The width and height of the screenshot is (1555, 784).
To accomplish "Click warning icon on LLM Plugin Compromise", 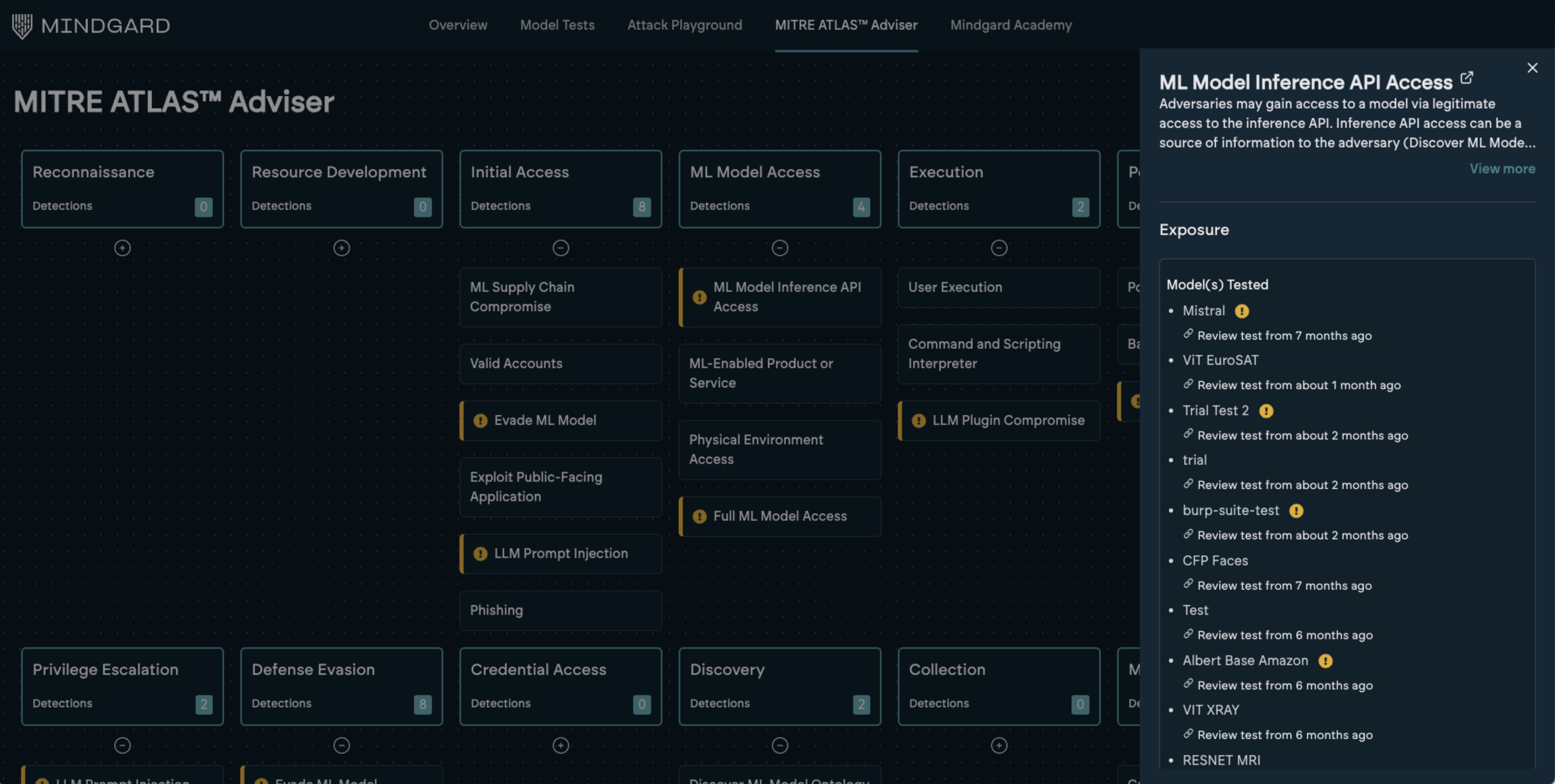I will pos(918,421).
